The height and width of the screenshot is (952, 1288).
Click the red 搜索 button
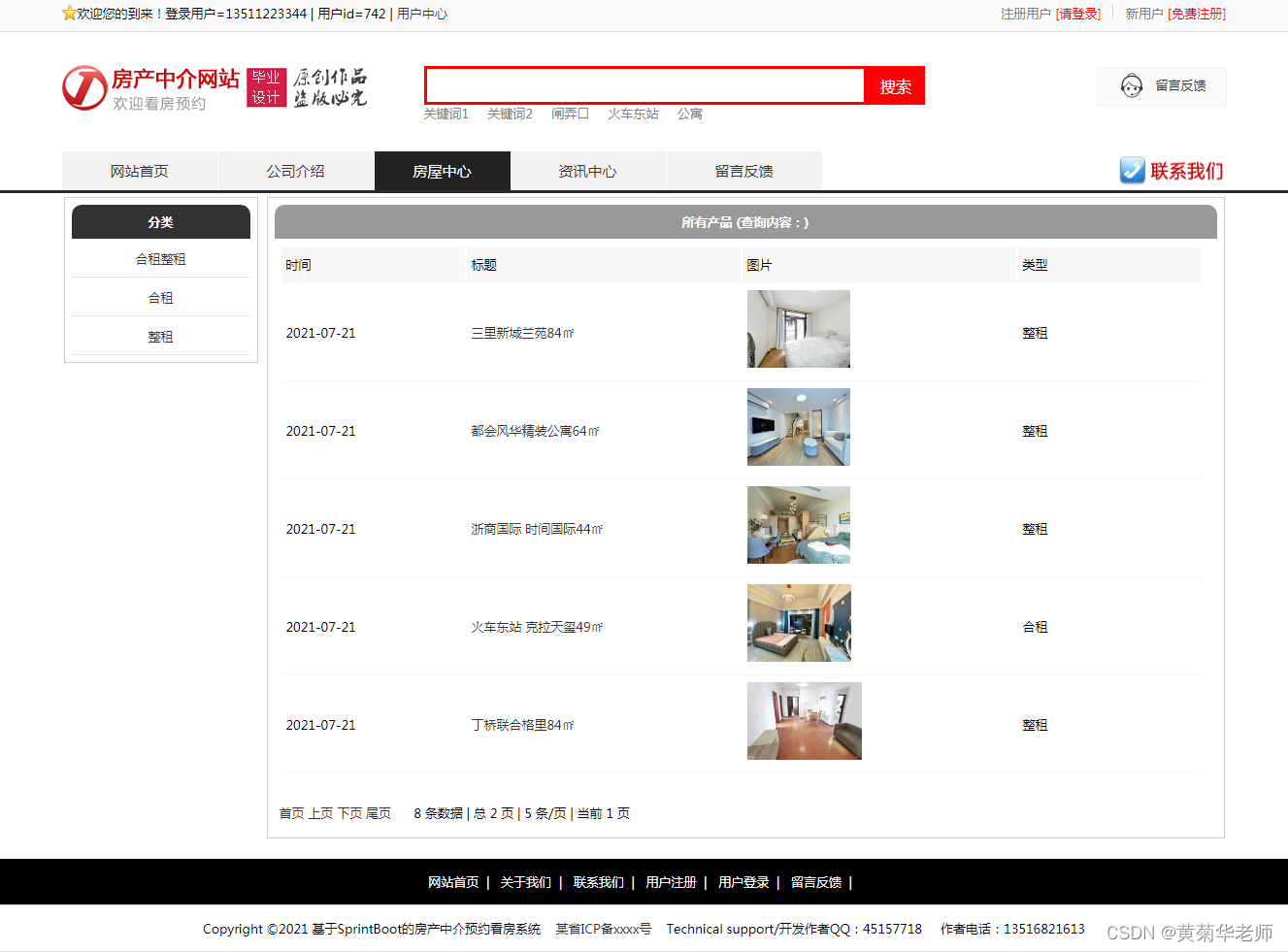895,85
